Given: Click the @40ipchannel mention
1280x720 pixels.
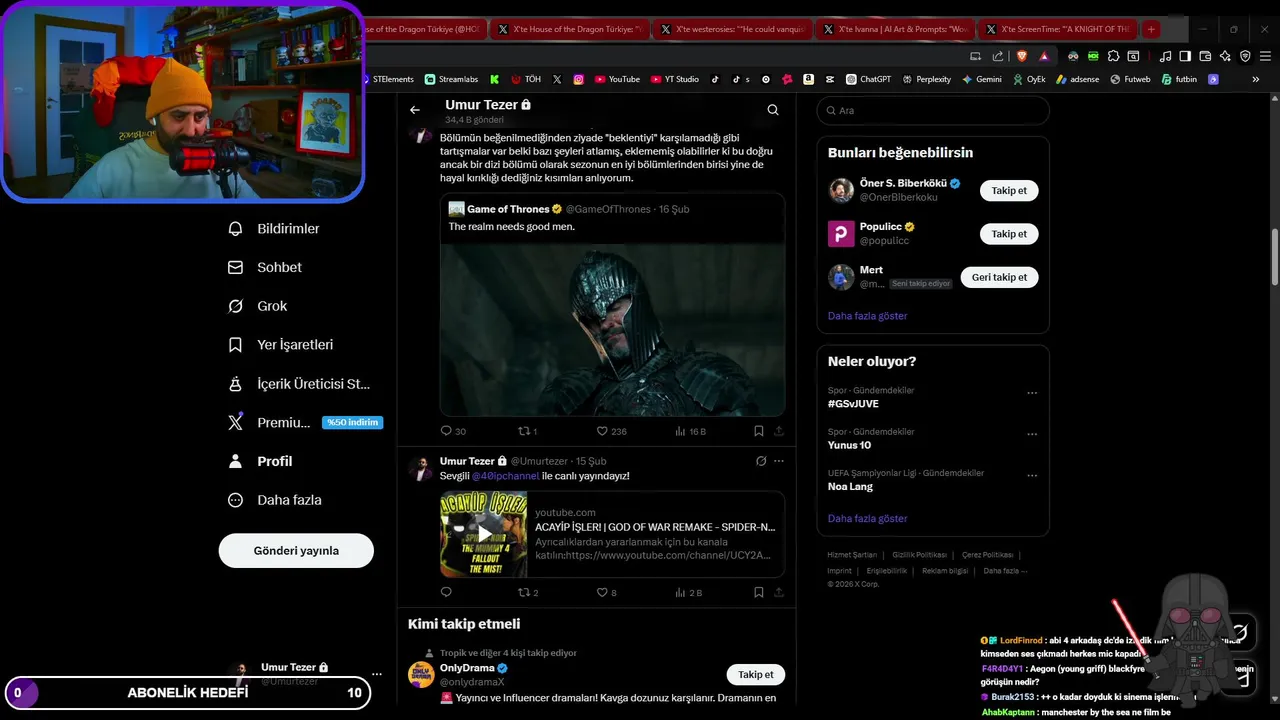Looking at the screenshot, I should click(505, 476).
